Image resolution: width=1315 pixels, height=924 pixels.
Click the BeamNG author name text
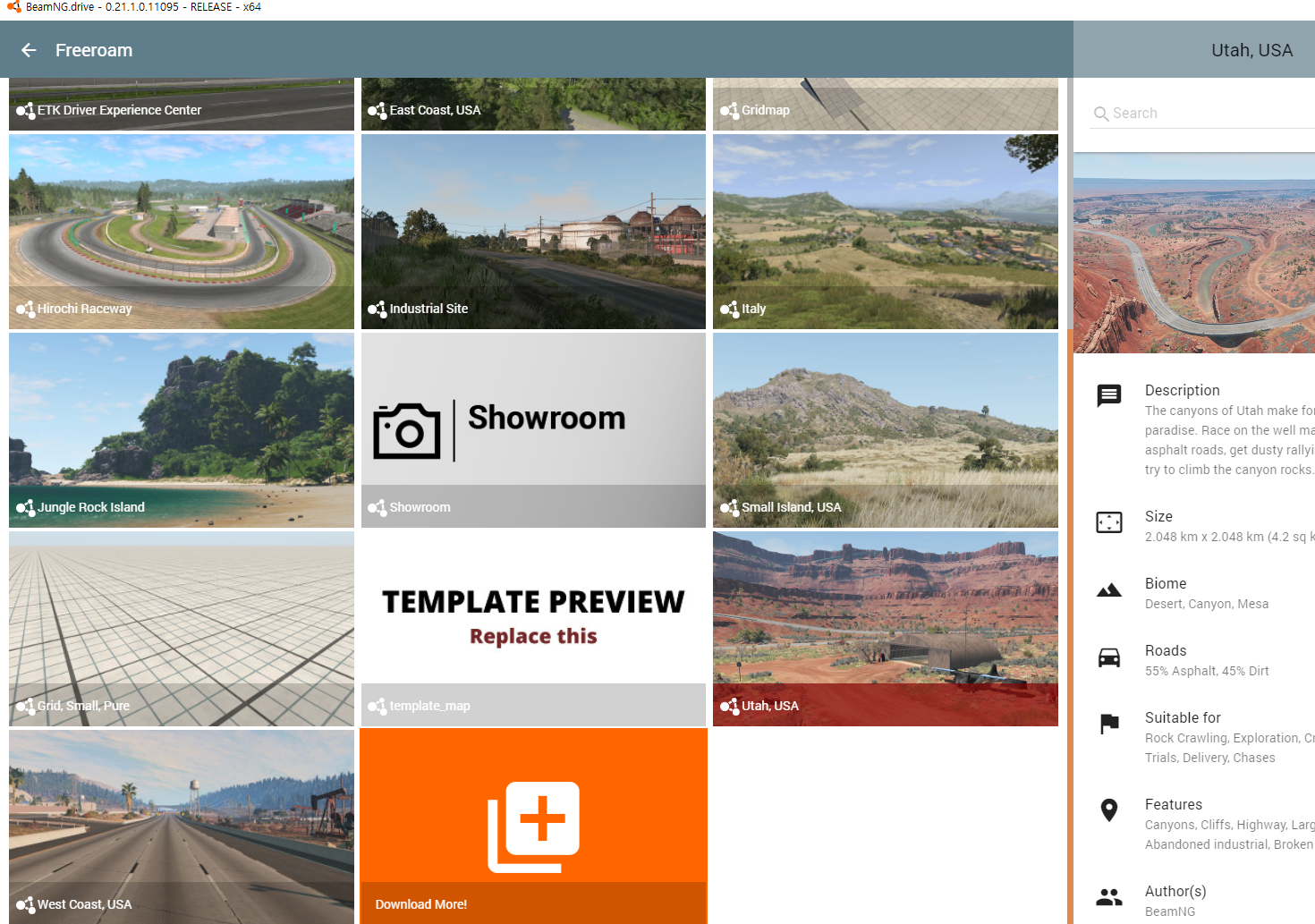click(1170, 911)
